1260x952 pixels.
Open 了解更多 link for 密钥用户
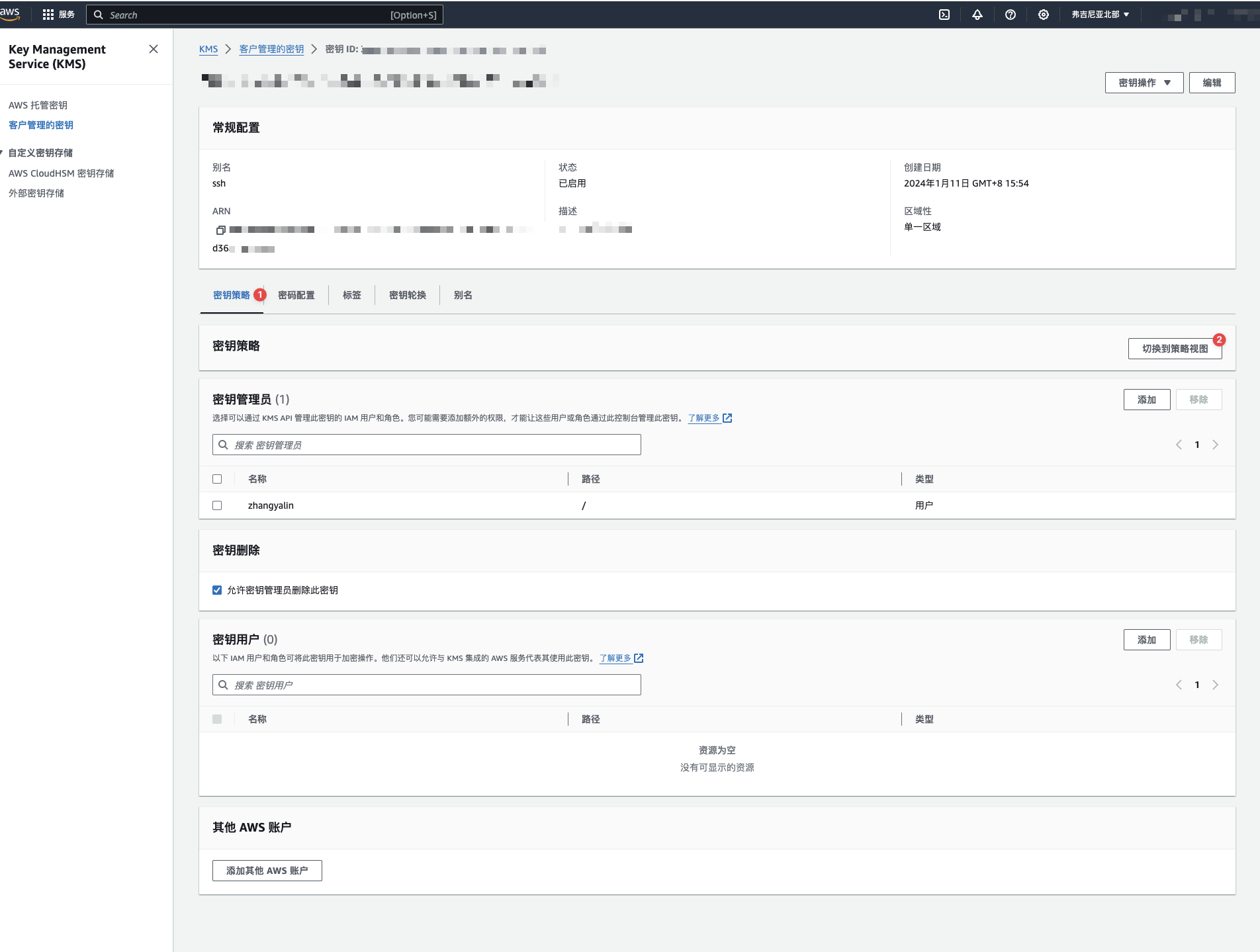(621, 658)
